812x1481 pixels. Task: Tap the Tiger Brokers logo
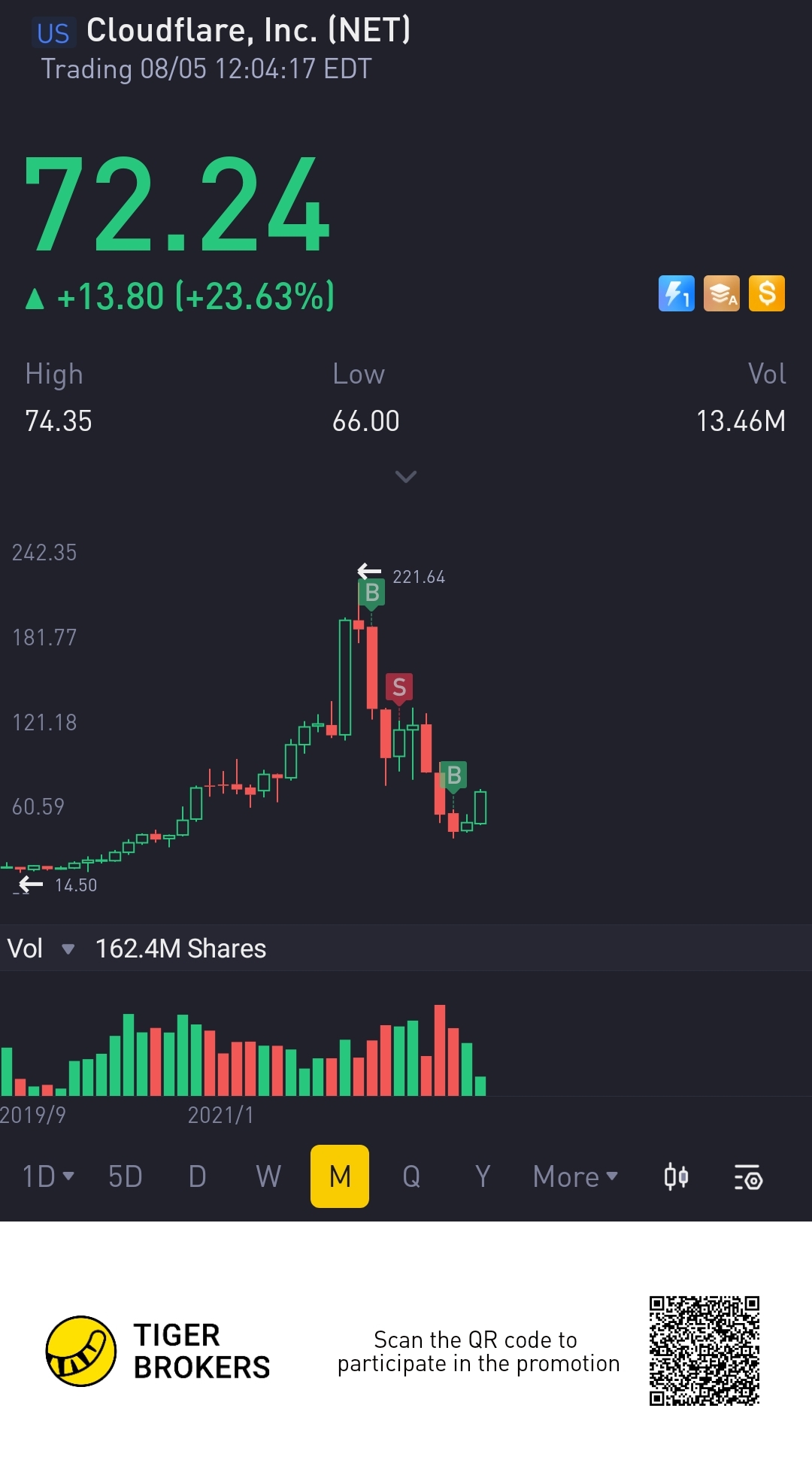point(81,1351)
